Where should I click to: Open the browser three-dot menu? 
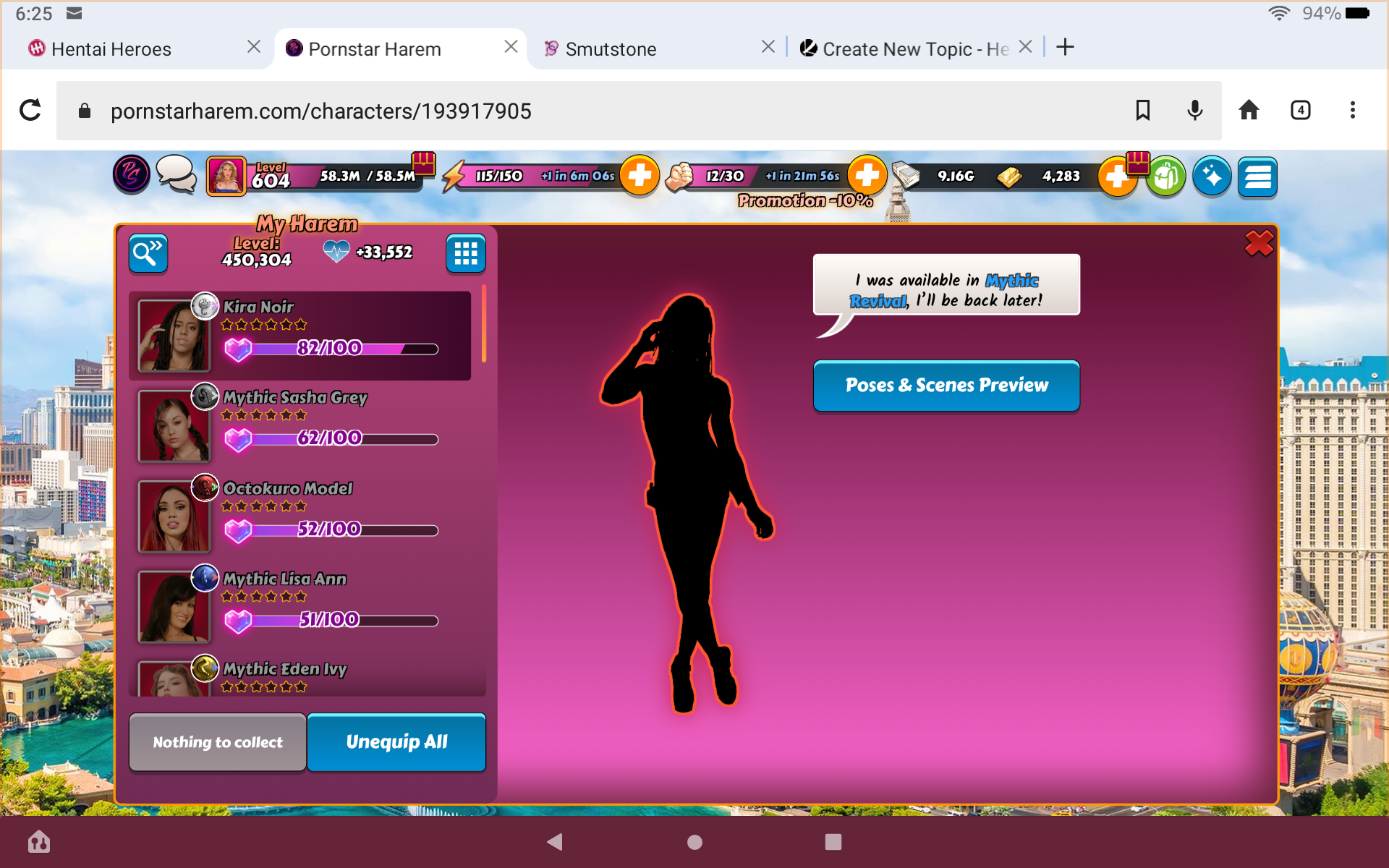coord(1352,111)
